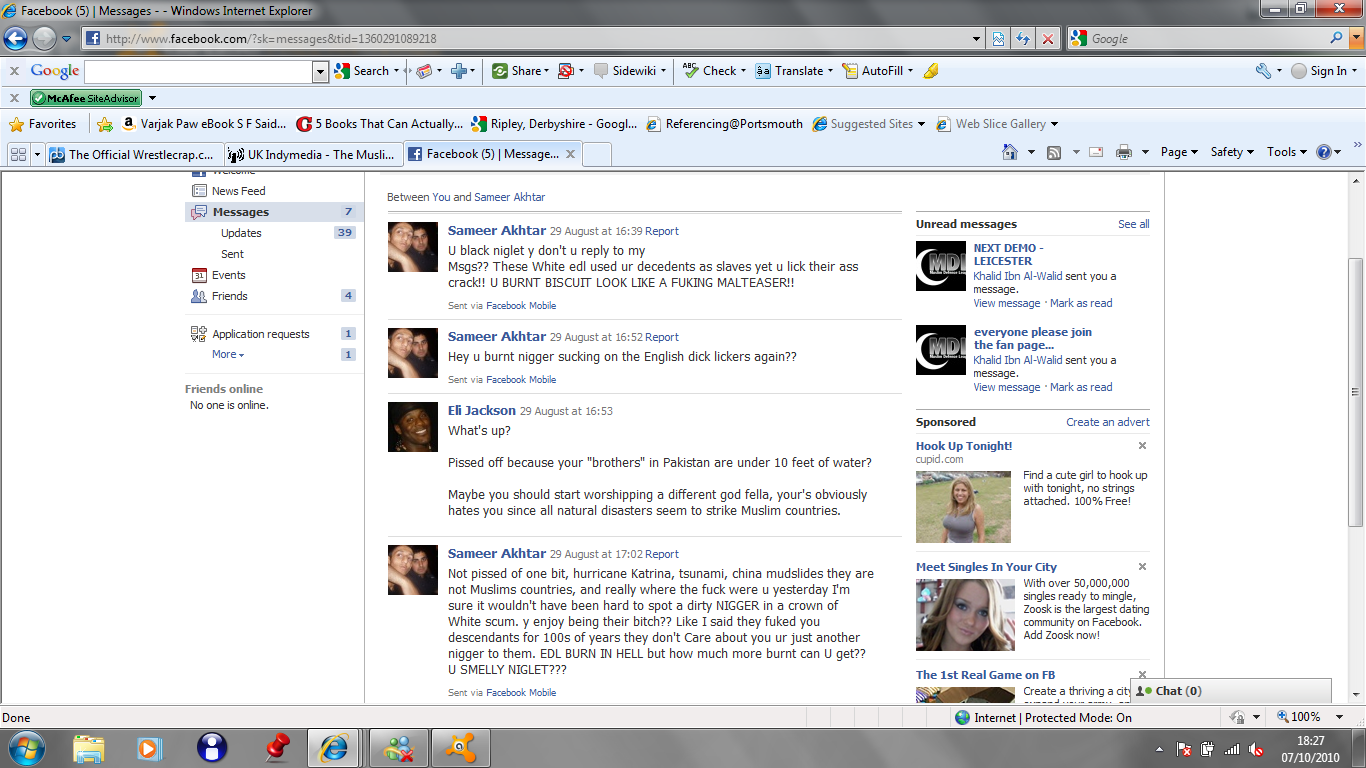Image resolution: width=1366 pixels, height=768 pixels.
Task: Switch to the UK Indymedia tab
Action: point(312,154)
